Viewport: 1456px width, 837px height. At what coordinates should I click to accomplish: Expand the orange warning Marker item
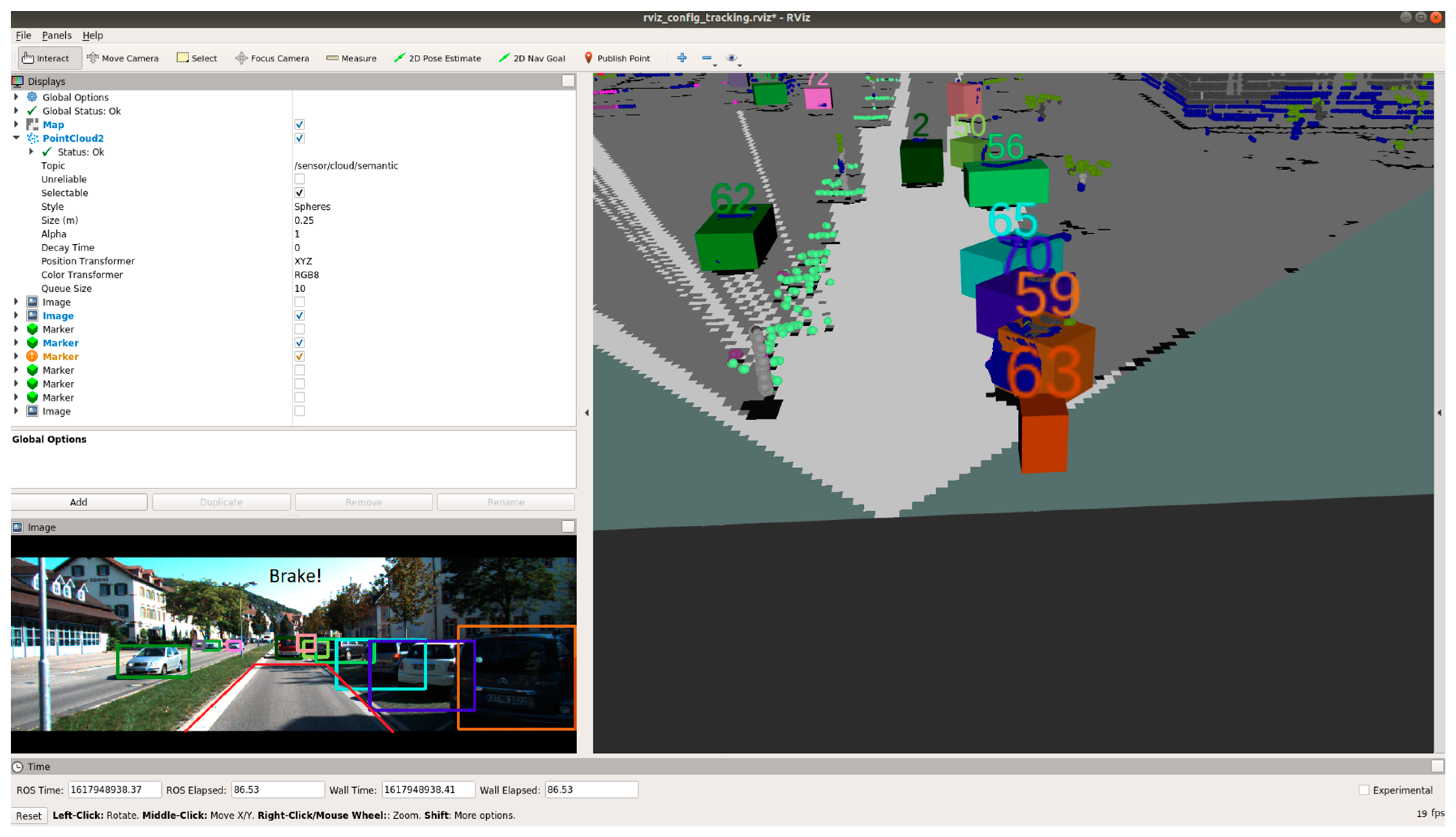coord(16,356)
